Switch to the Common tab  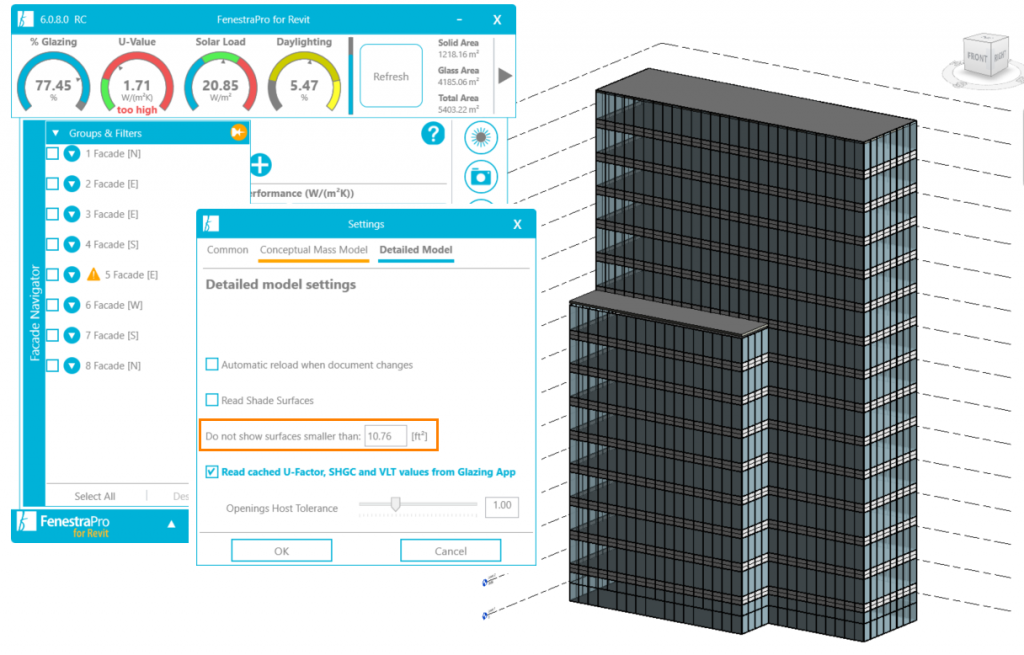tap(227, 249)
